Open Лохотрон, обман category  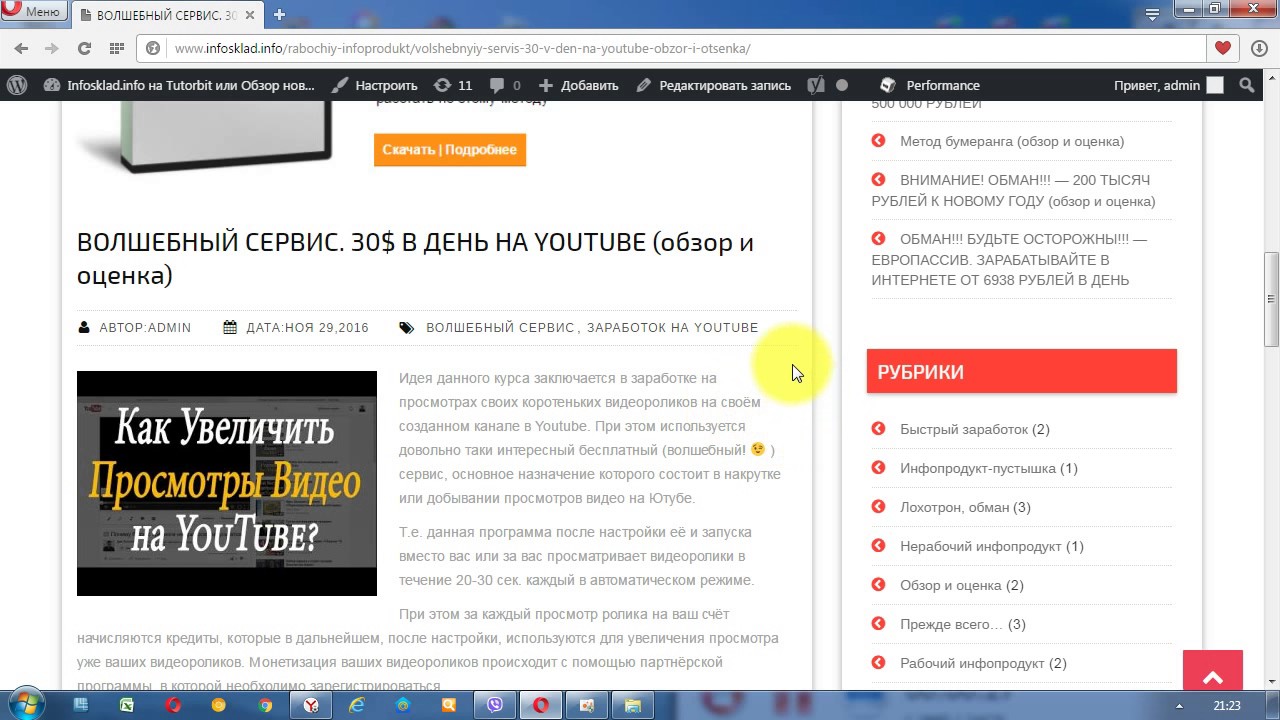954,507
